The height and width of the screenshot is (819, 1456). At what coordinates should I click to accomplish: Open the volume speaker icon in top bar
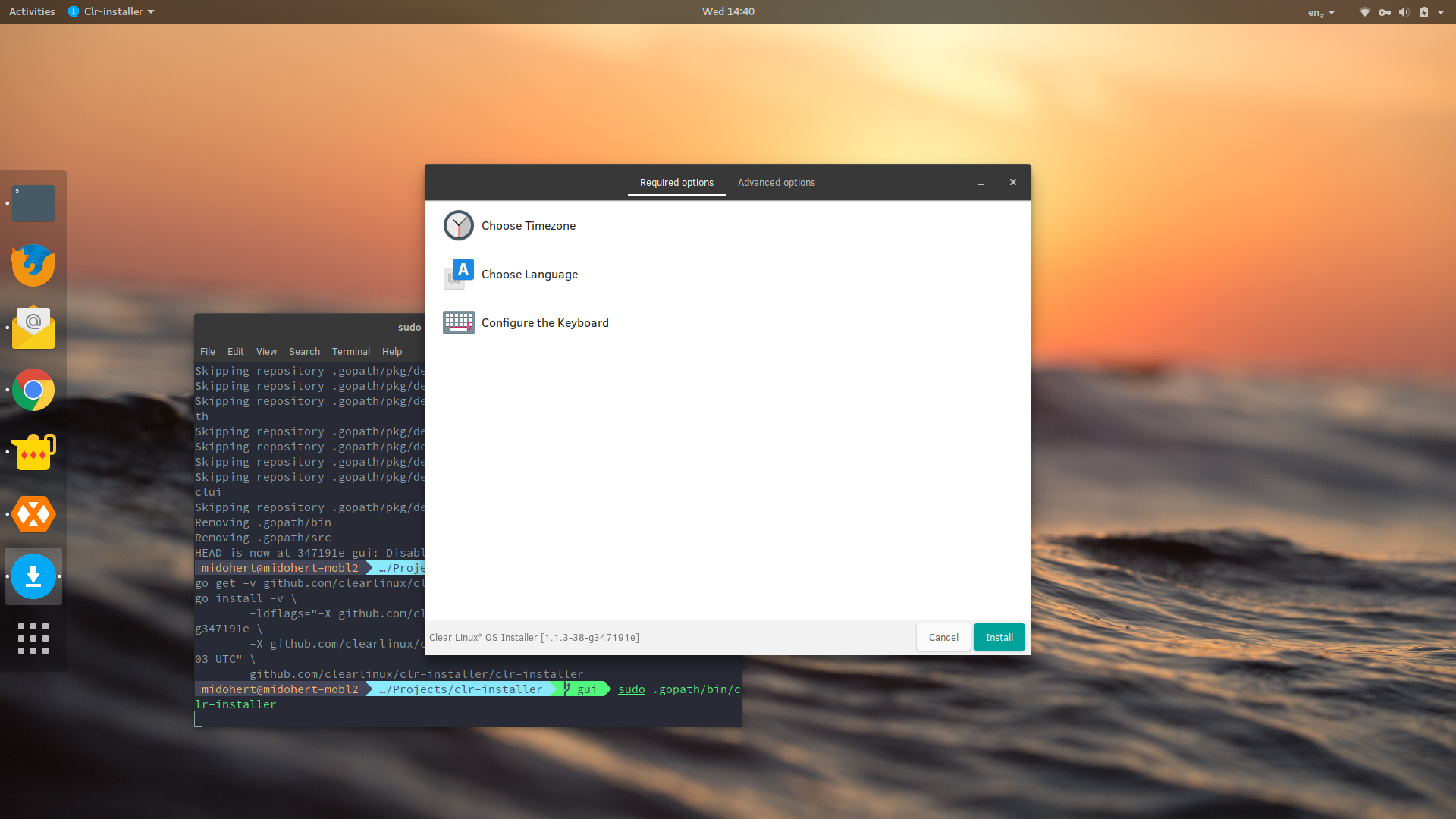point(1404,12)
